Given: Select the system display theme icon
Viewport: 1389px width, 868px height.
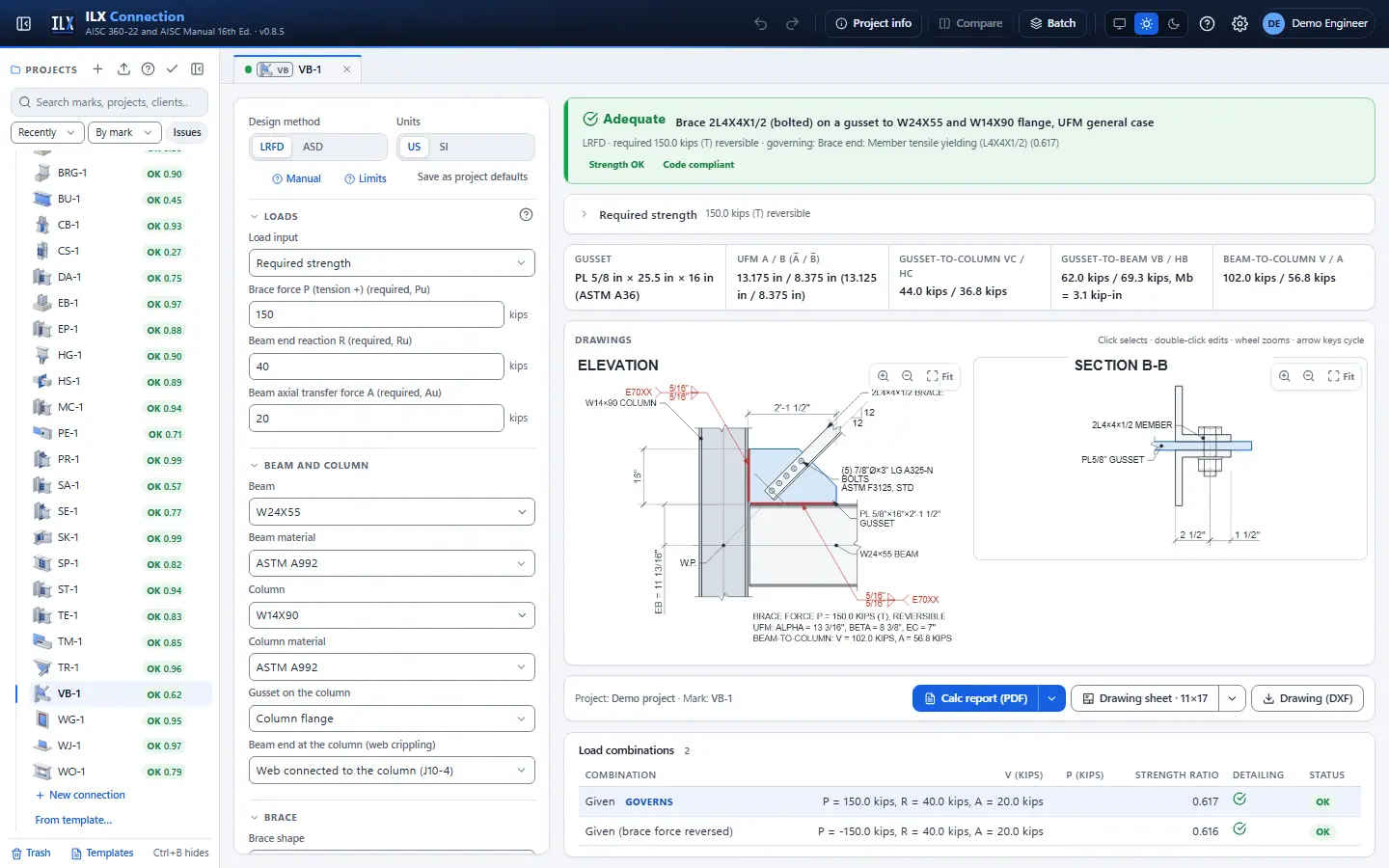Looking at the screenshot, I should pos(1119,23).
